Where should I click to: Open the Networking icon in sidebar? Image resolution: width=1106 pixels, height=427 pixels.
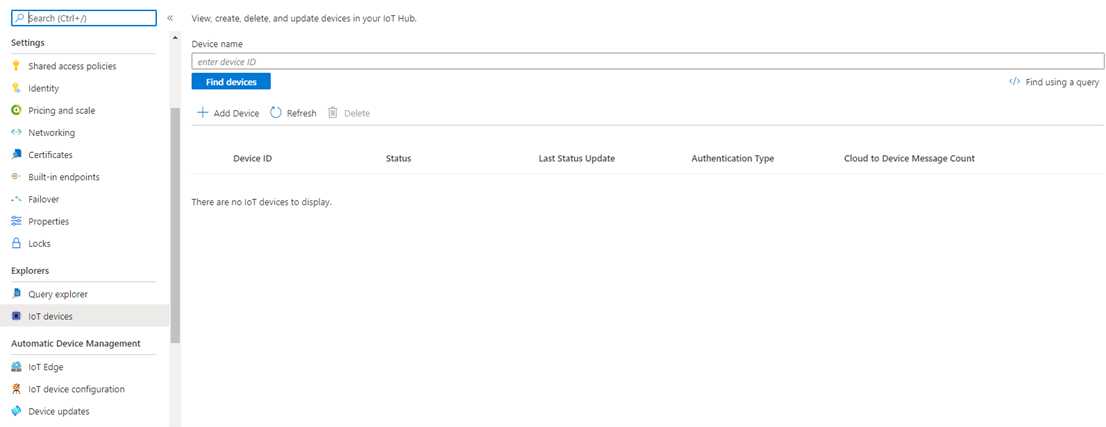click(16, 133)
